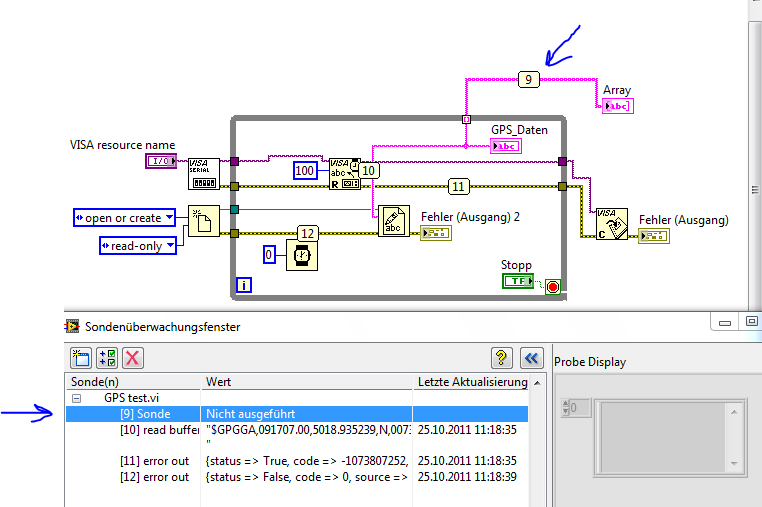Image resolution: width=762 pixels, height=507 pixels.
Task: Click the Stopp boolean terminal
Action: pos(518,281)
